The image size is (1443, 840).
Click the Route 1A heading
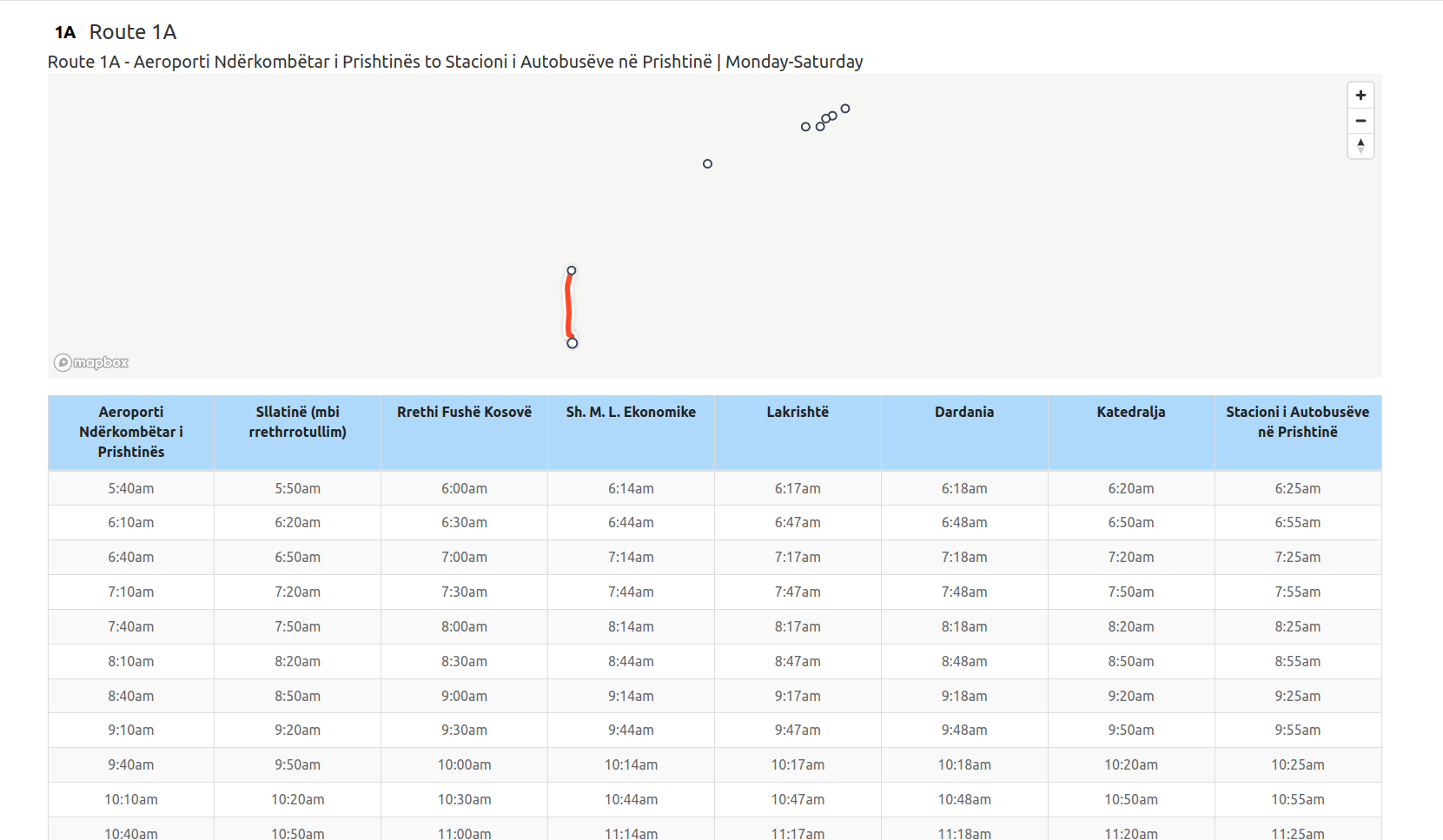click(133, 32)
